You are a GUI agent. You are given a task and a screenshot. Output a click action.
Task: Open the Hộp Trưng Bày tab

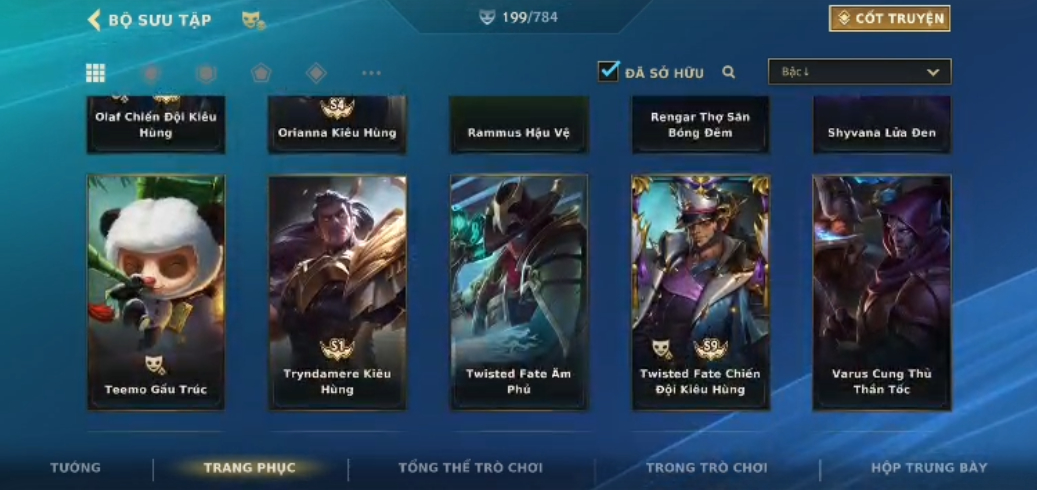(x=929, y=468)
